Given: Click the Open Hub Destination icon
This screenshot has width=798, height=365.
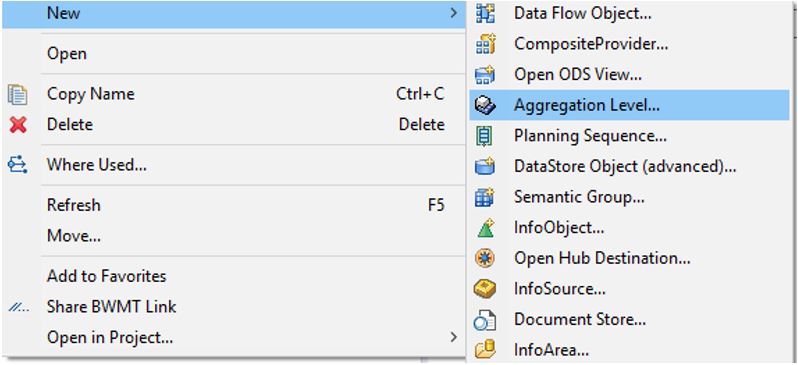Looking at the screenshot, I should click(x=484, y=258).
